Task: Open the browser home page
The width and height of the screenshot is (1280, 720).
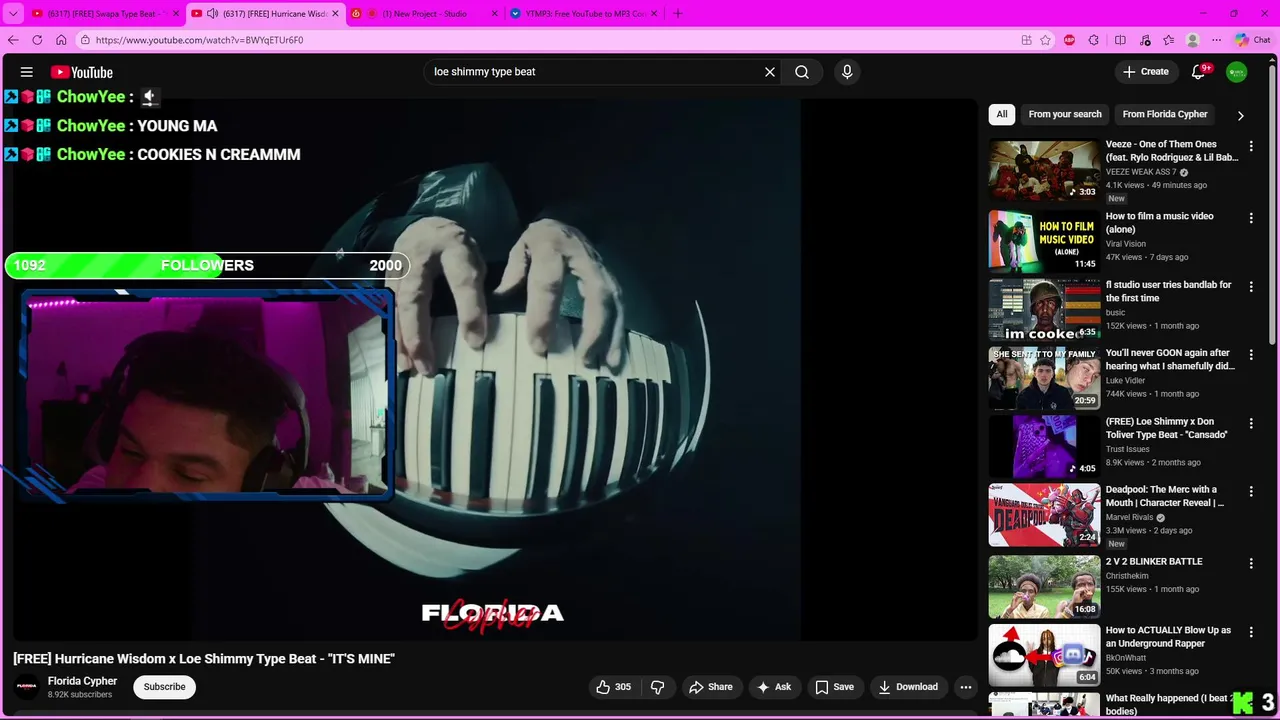Action: tap(61, 40)
